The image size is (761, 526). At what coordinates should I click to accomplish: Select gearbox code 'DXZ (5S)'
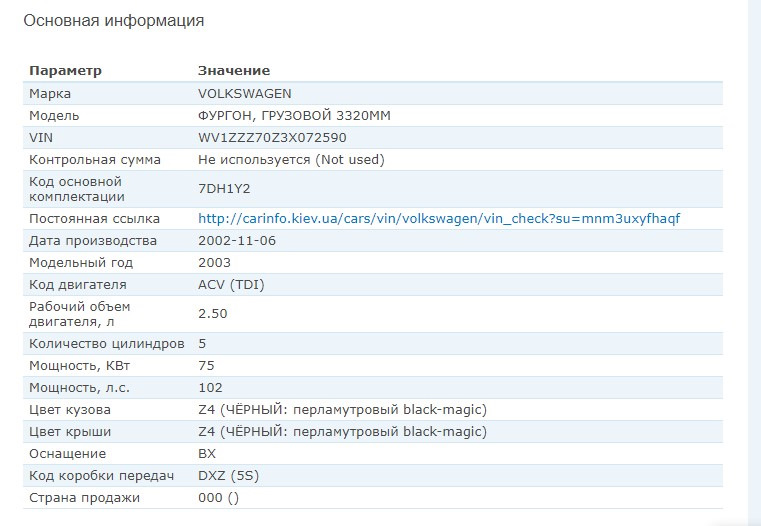(x=228, y=476)
